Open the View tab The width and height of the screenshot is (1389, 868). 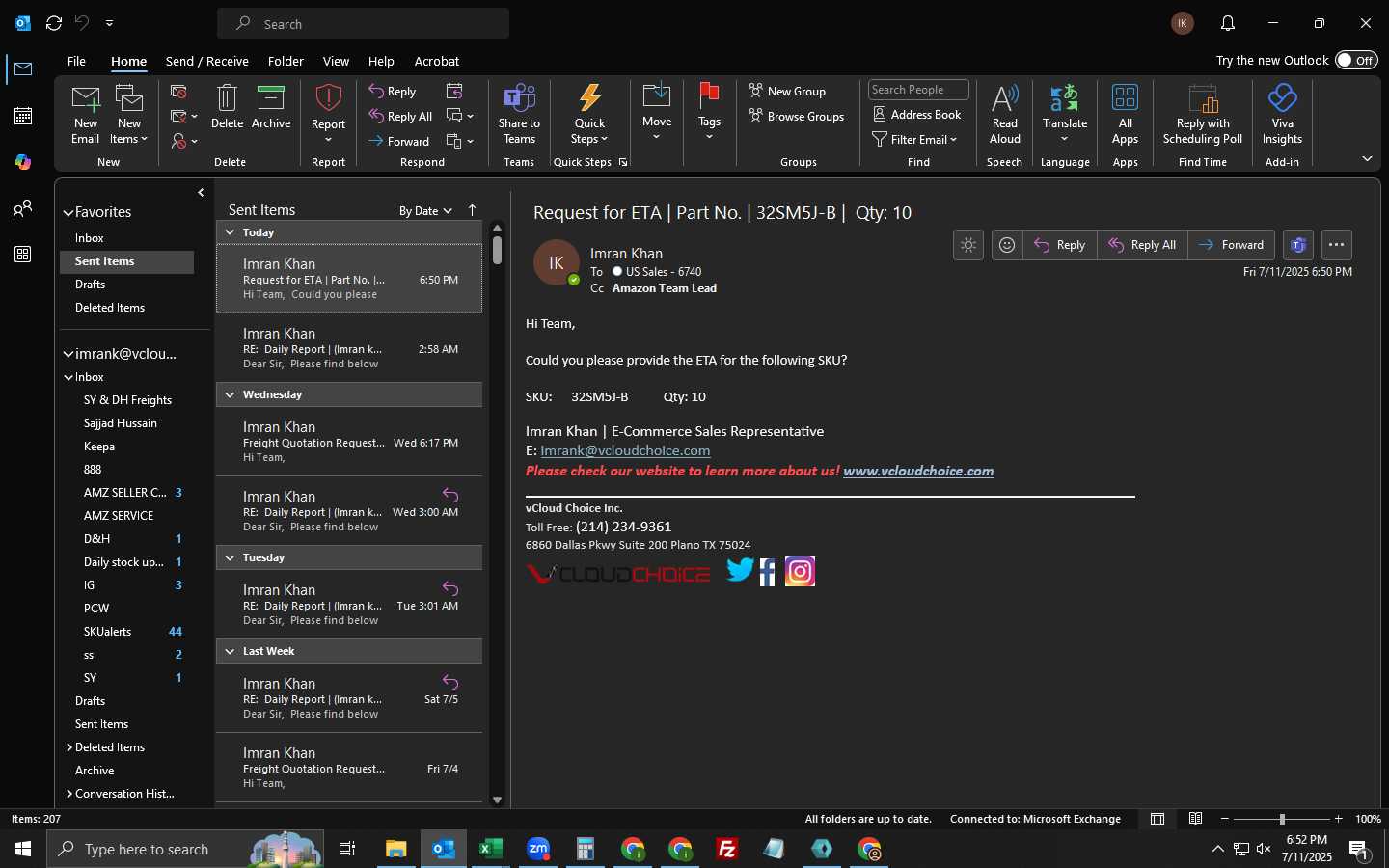[336, 61]
